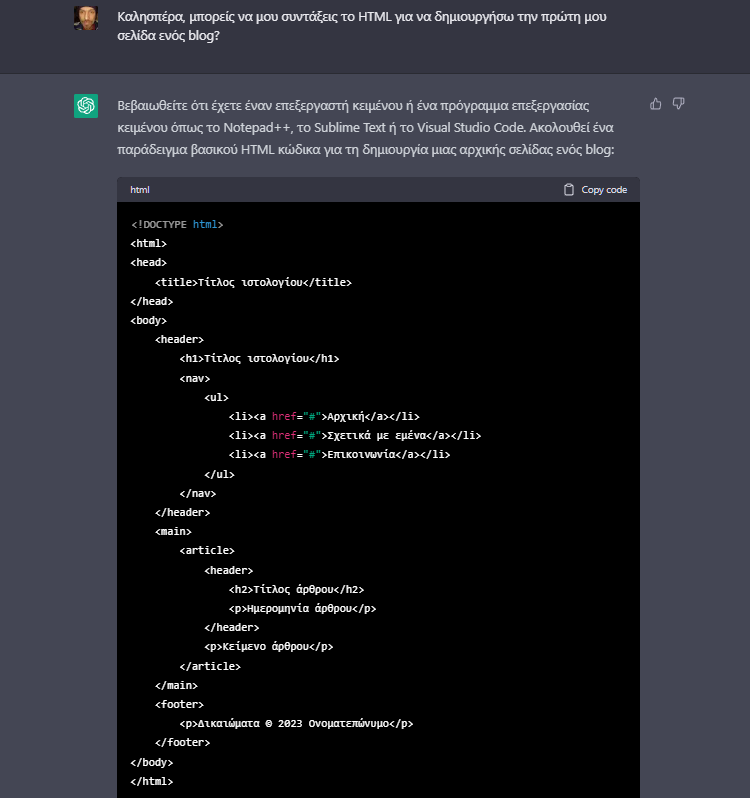
Task: Click the <h1>Τίτλος ιστολογίου</h1> code line
Action: click(259, 359)
